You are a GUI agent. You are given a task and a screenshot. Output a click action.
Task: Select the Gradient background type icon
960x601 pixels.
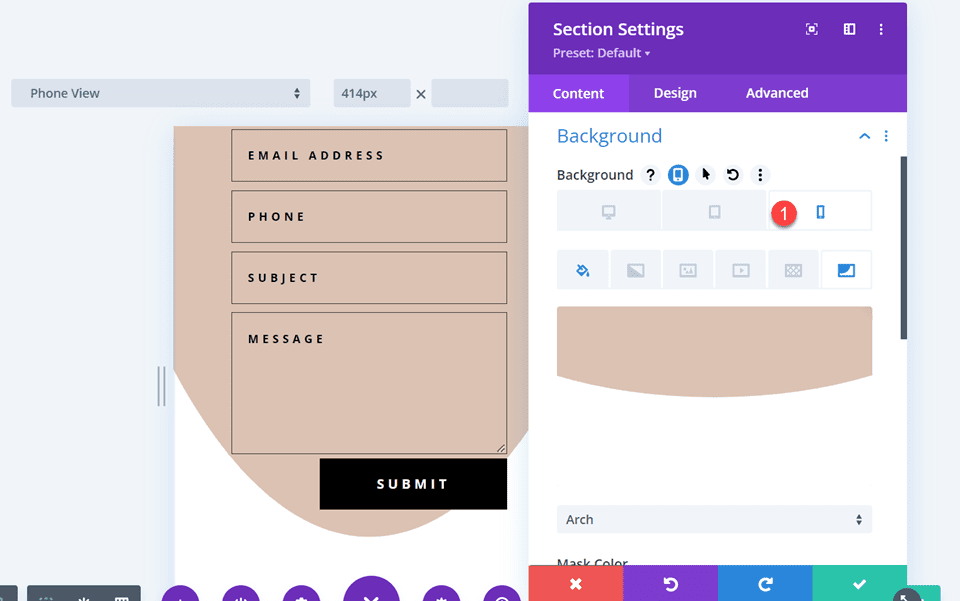click(x=635, y=269)
